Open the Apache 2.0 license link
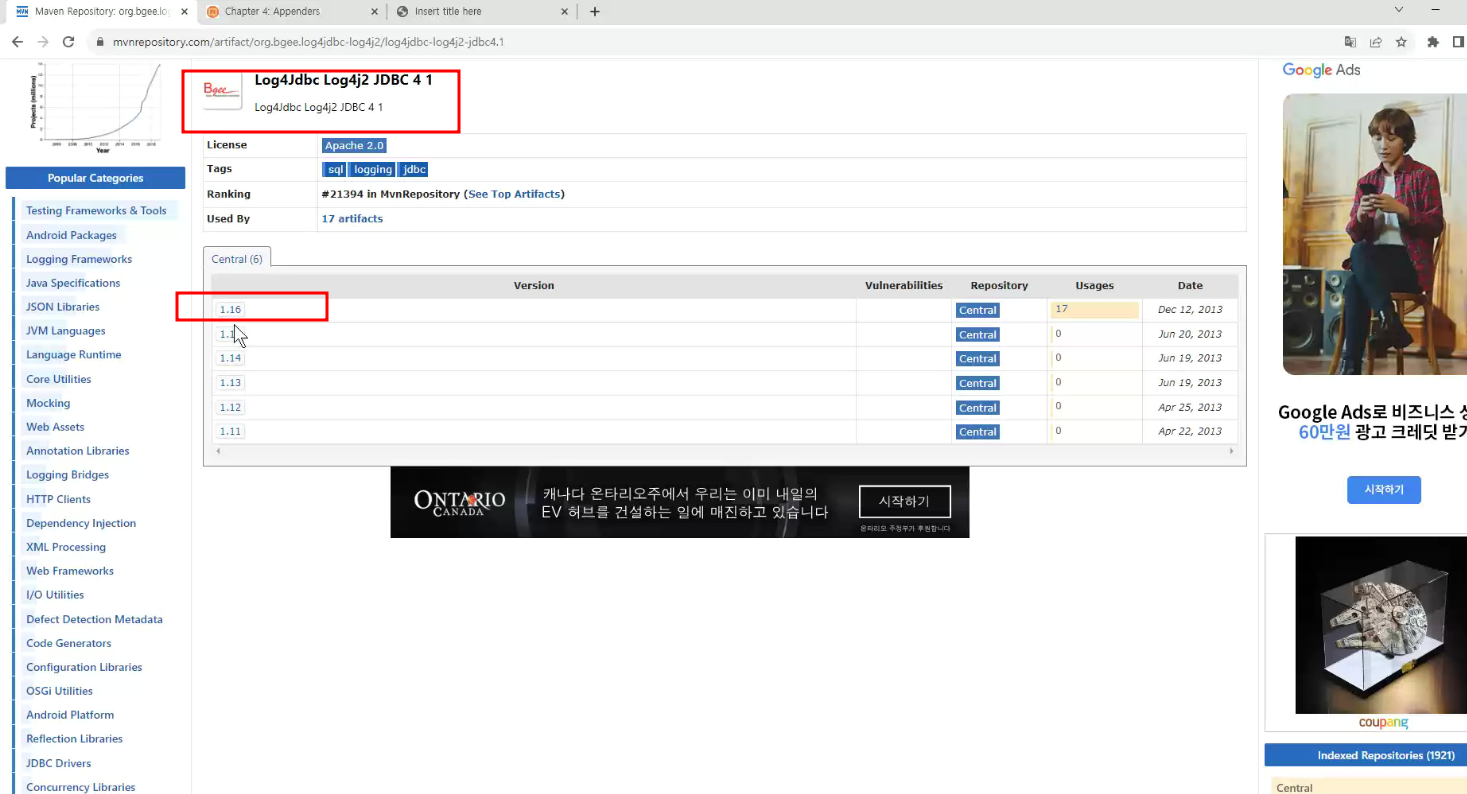Screen dimensions: 1467x794 point(354,146)
